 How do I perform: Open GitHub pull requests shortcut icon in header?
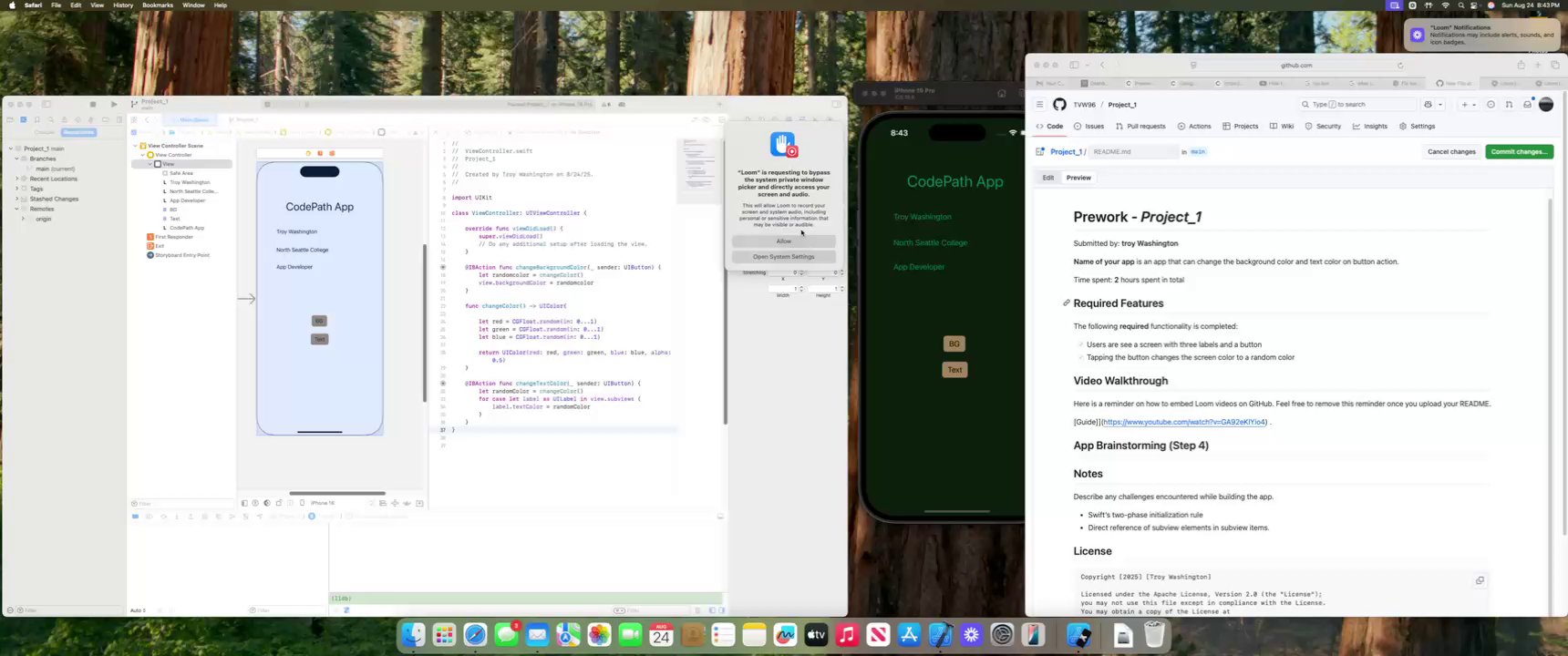pyautogui.click(x=1509, y=105)
